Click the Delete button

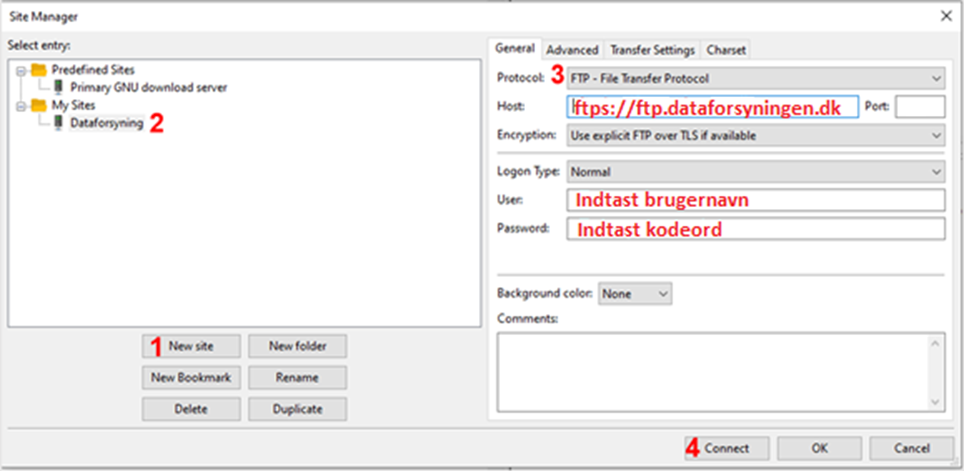coord(191,409)
